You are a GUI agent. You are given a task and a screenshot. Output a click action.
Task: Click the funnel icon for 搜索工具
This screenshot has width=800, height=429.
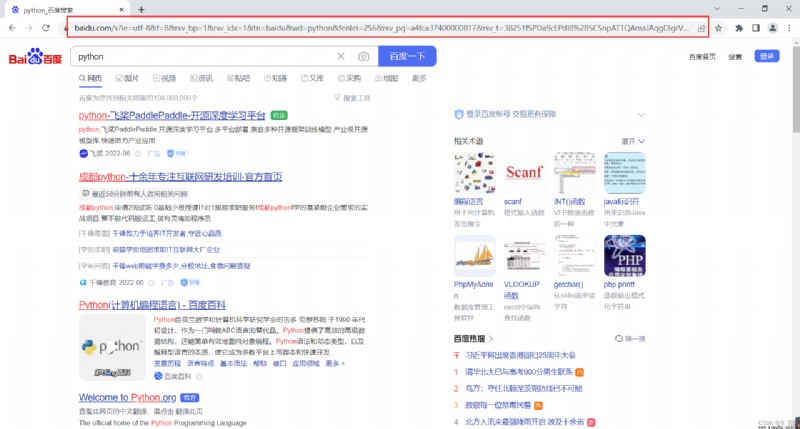pyautogui.click(x=337, y=97)
